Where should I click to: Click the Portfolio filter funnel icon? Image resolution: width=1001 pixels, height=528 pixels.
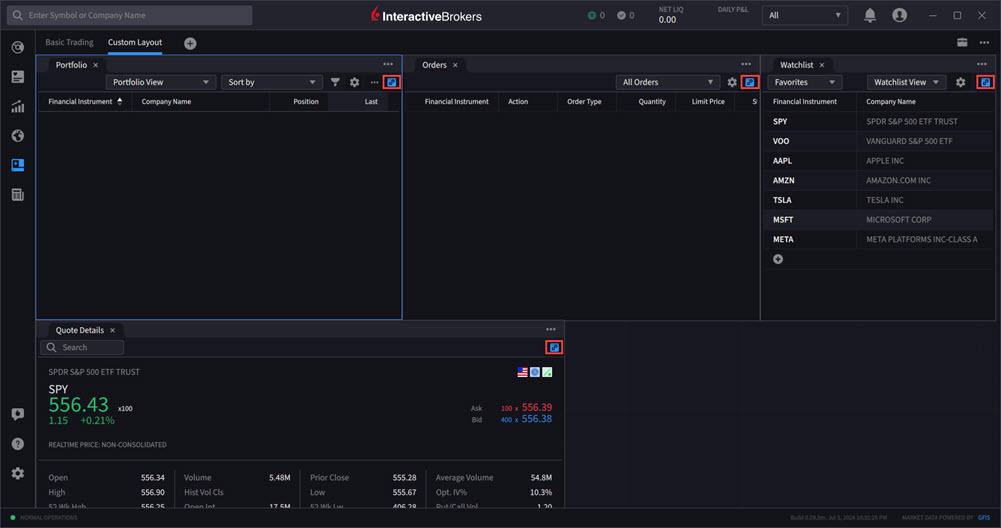[335, 82]
